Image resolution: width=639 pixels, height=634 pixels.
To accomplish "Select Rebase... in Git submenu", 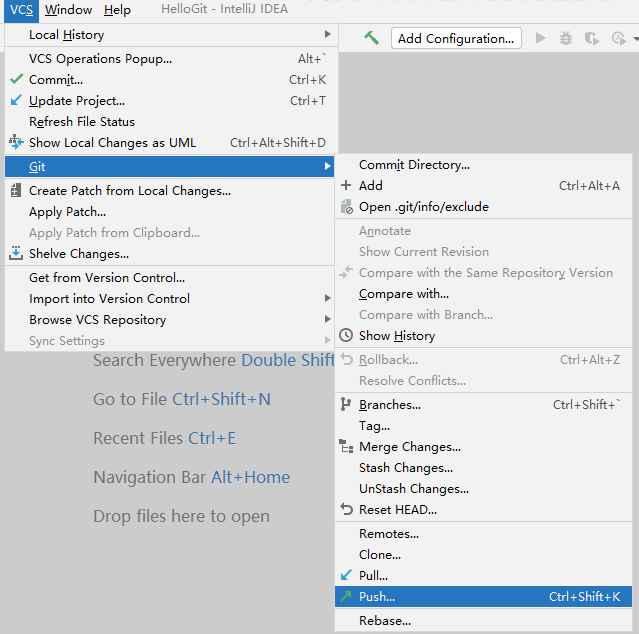I will click(x=483, y=621).
